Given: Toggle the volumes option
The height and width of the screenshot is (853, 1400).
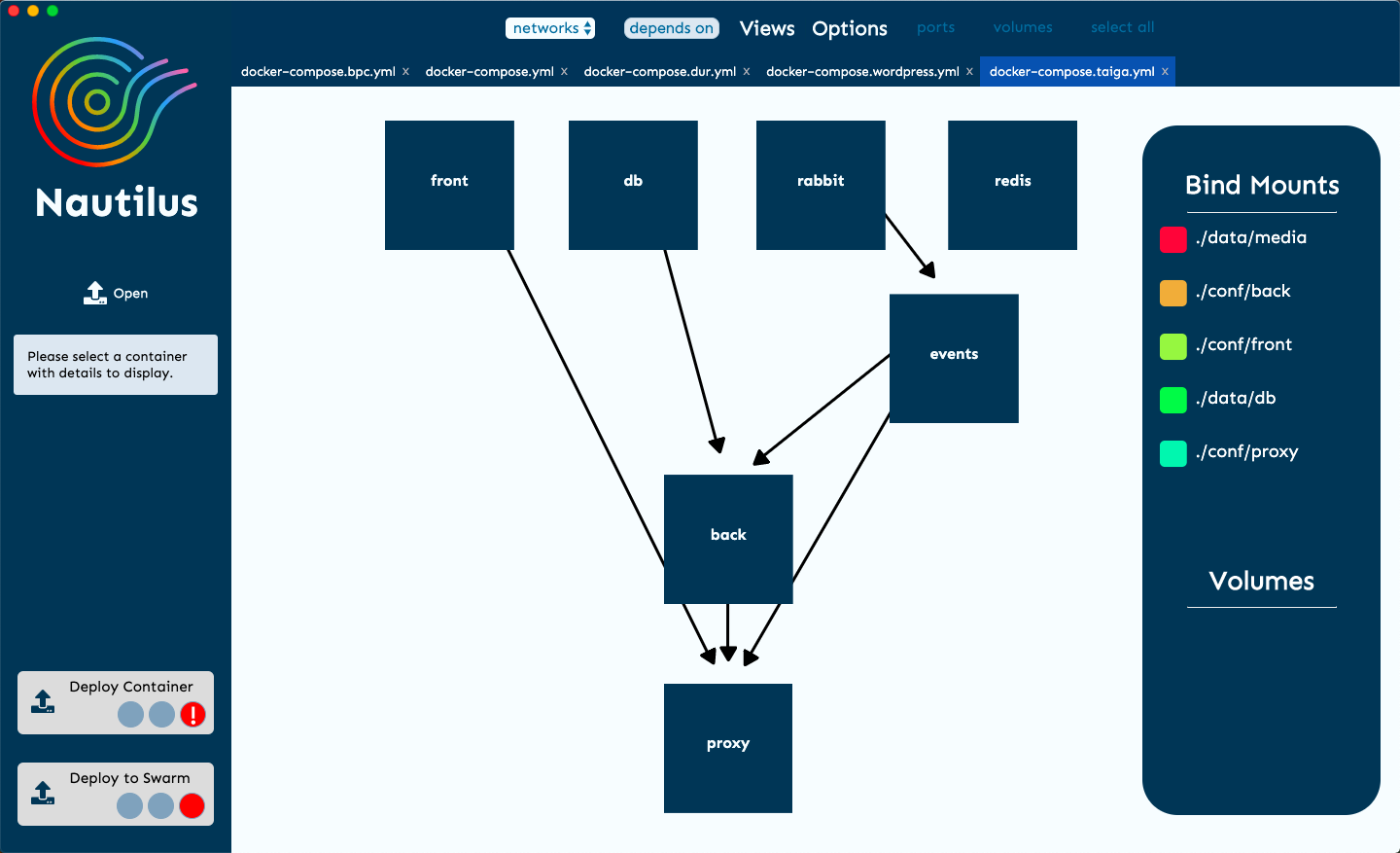Looking at the screenshot, I should (1023, 27).
